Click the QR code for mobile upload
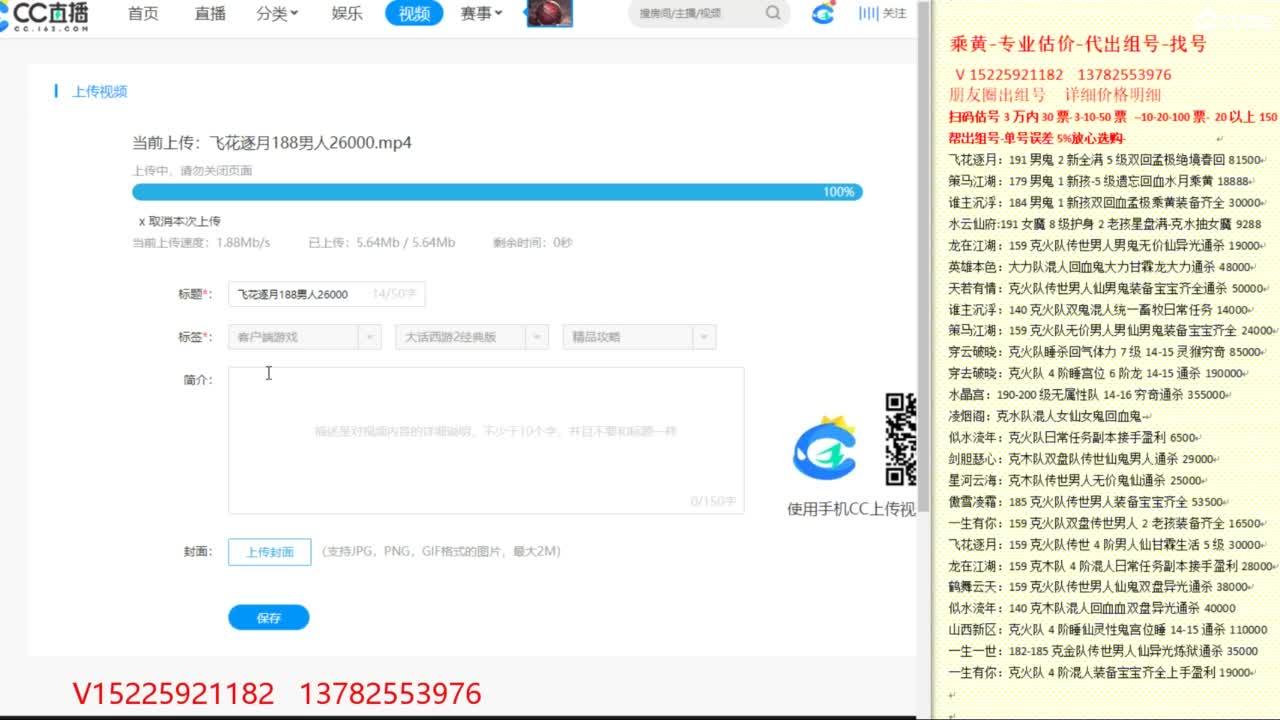The image size is (1280, 720). 900,440
